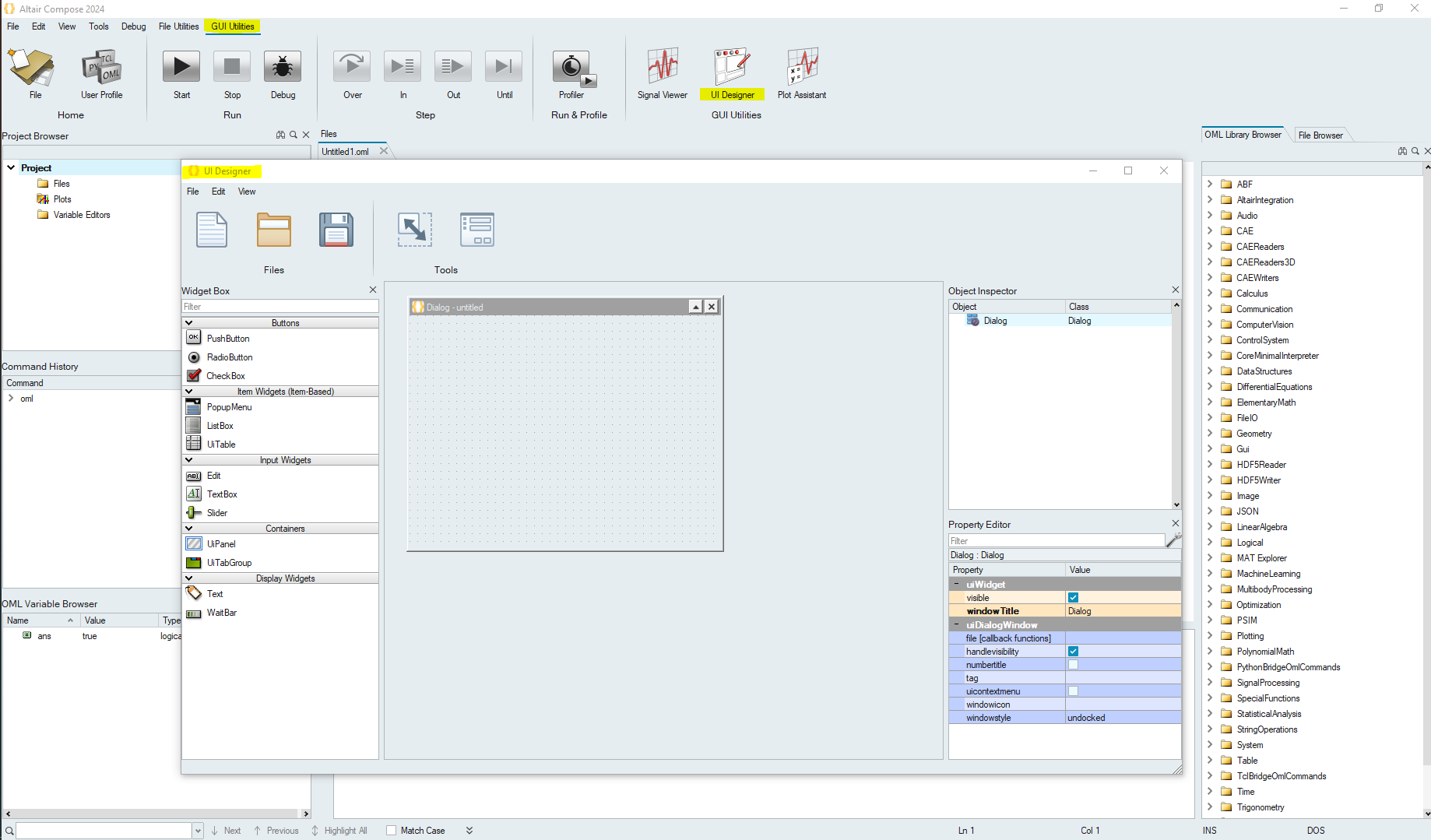Collapse the Display Widgets group
This screenshot has height=840, width=1431.
[188, 578]
